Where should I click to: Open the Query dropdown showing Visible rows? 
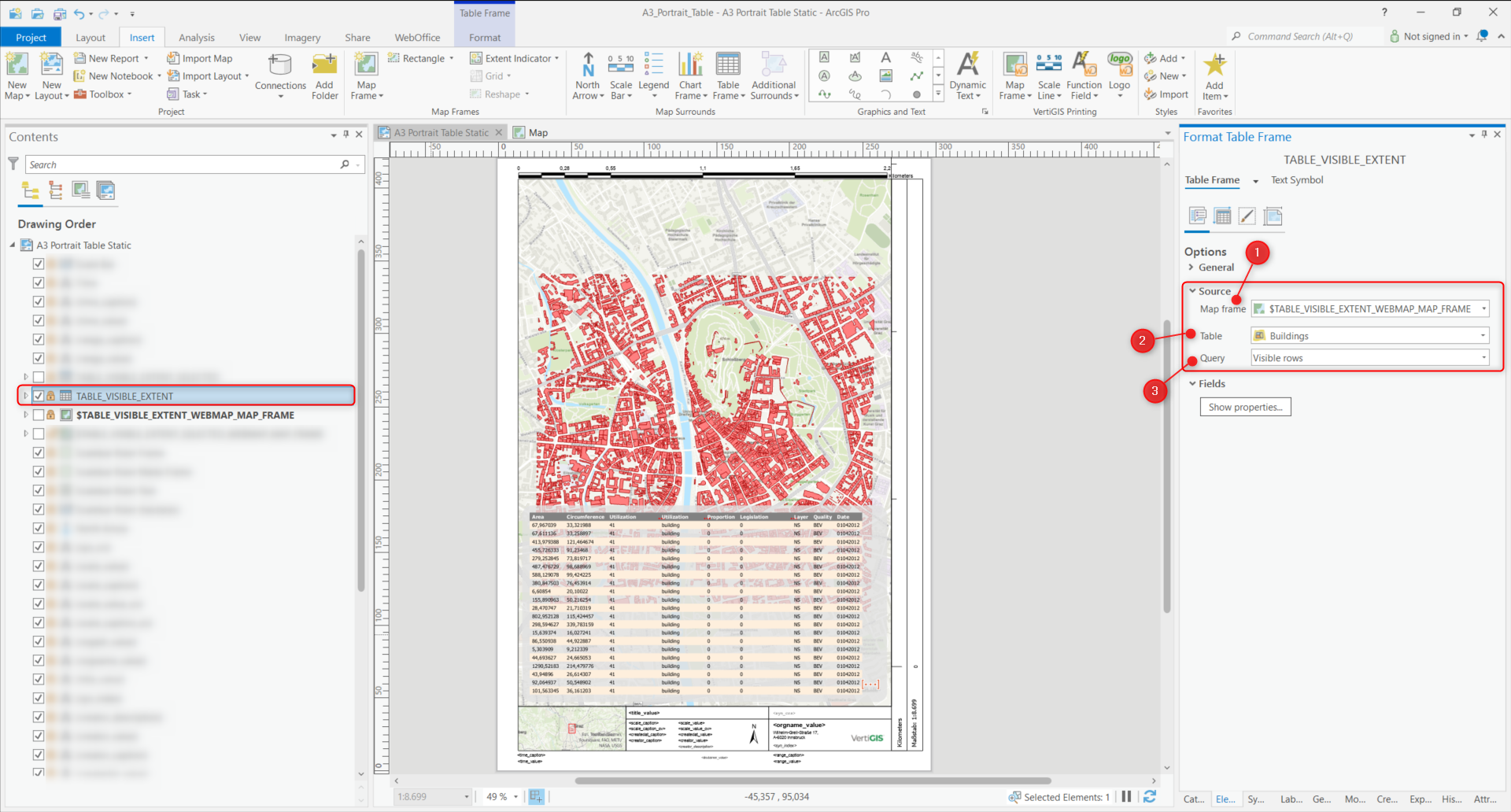[x=1369, y=358]
